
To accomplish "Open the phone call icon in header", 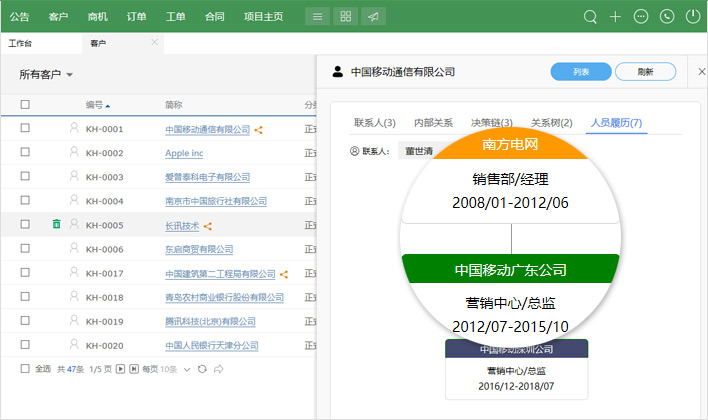I will (667, 17).
